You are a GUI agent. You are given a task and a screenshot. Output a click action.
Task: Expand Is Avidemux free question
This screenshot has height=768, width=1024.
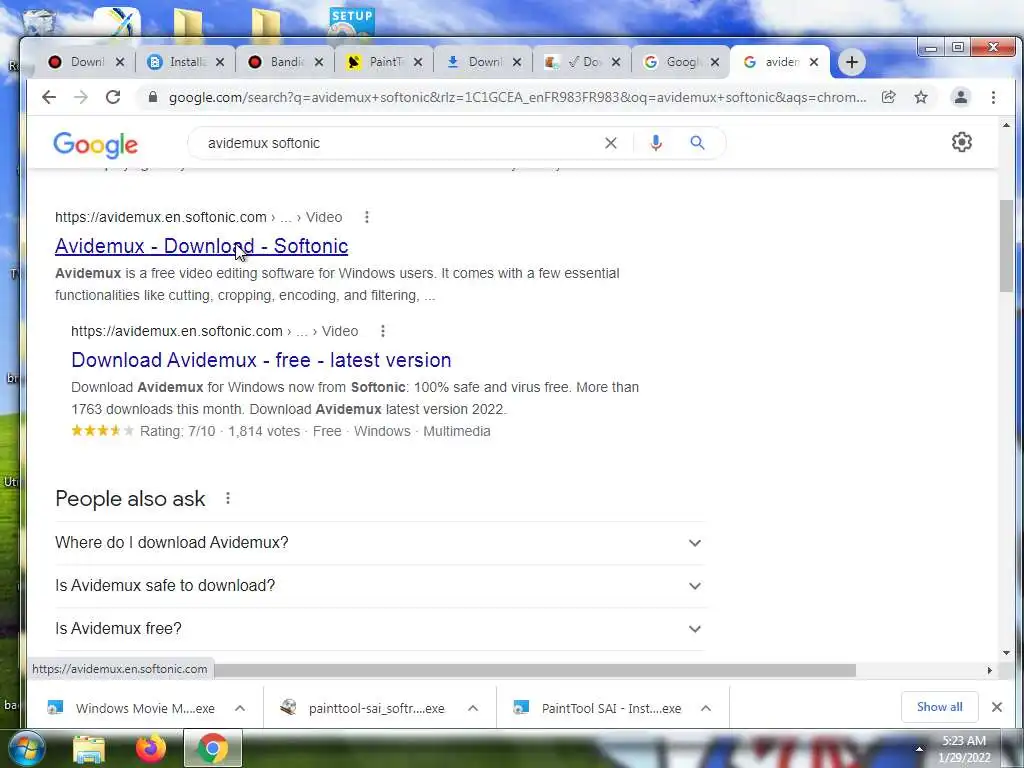pos(379,629)
